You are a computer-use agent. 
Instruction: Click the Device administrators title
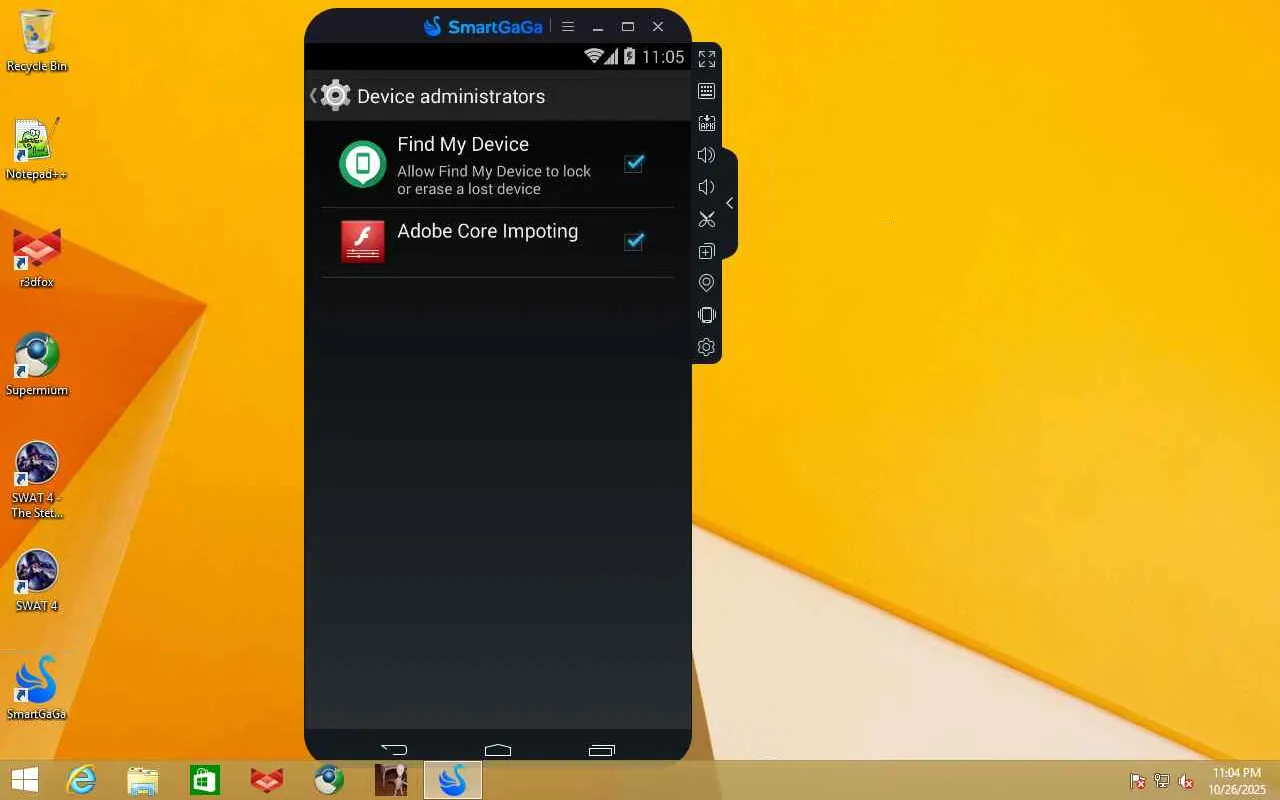(x=451, y=96)
